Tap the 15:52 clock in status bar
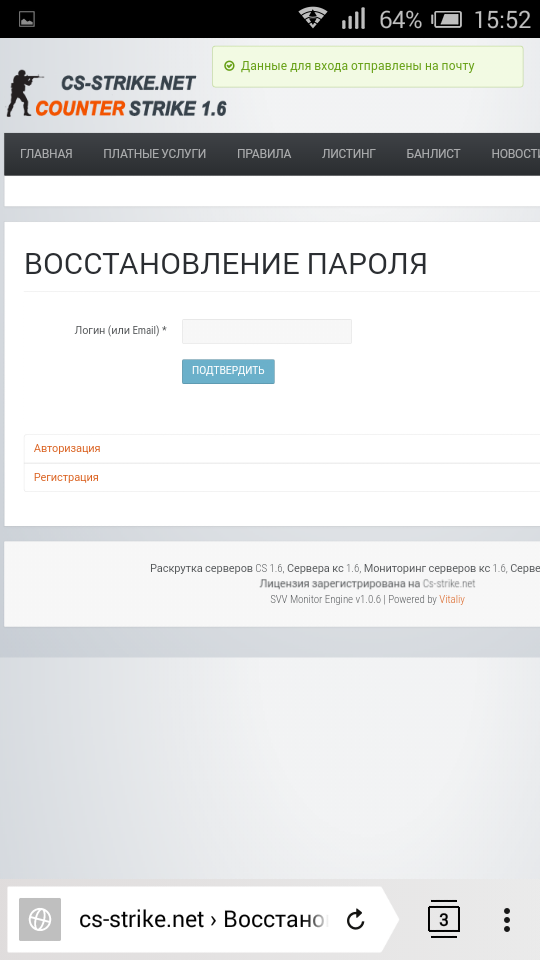Screen dimensions: 540x960 (502, 20)
